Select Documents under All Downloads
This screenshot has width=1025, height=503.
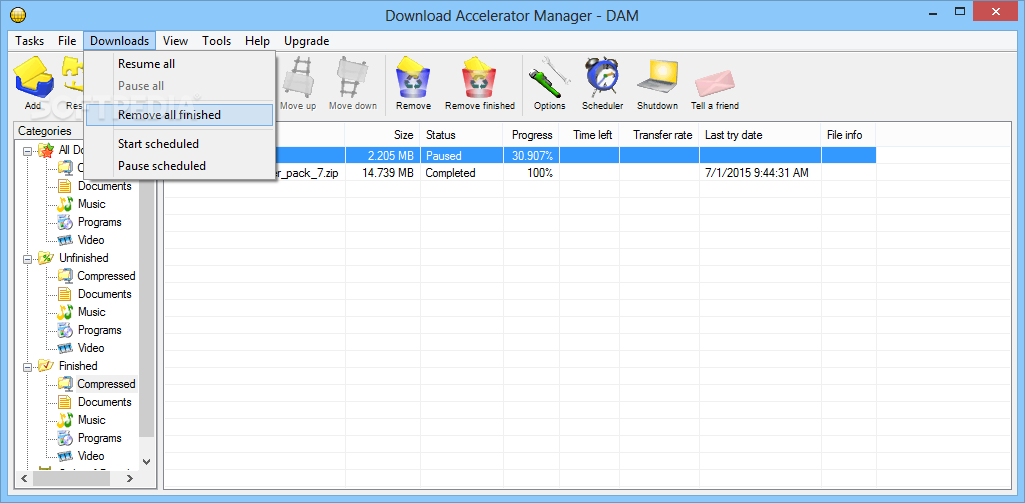(104, 186)
